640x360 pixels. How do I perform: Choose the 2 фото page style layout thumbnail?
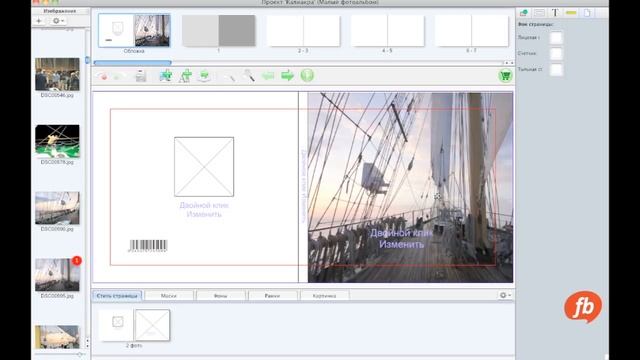(134, 325)
